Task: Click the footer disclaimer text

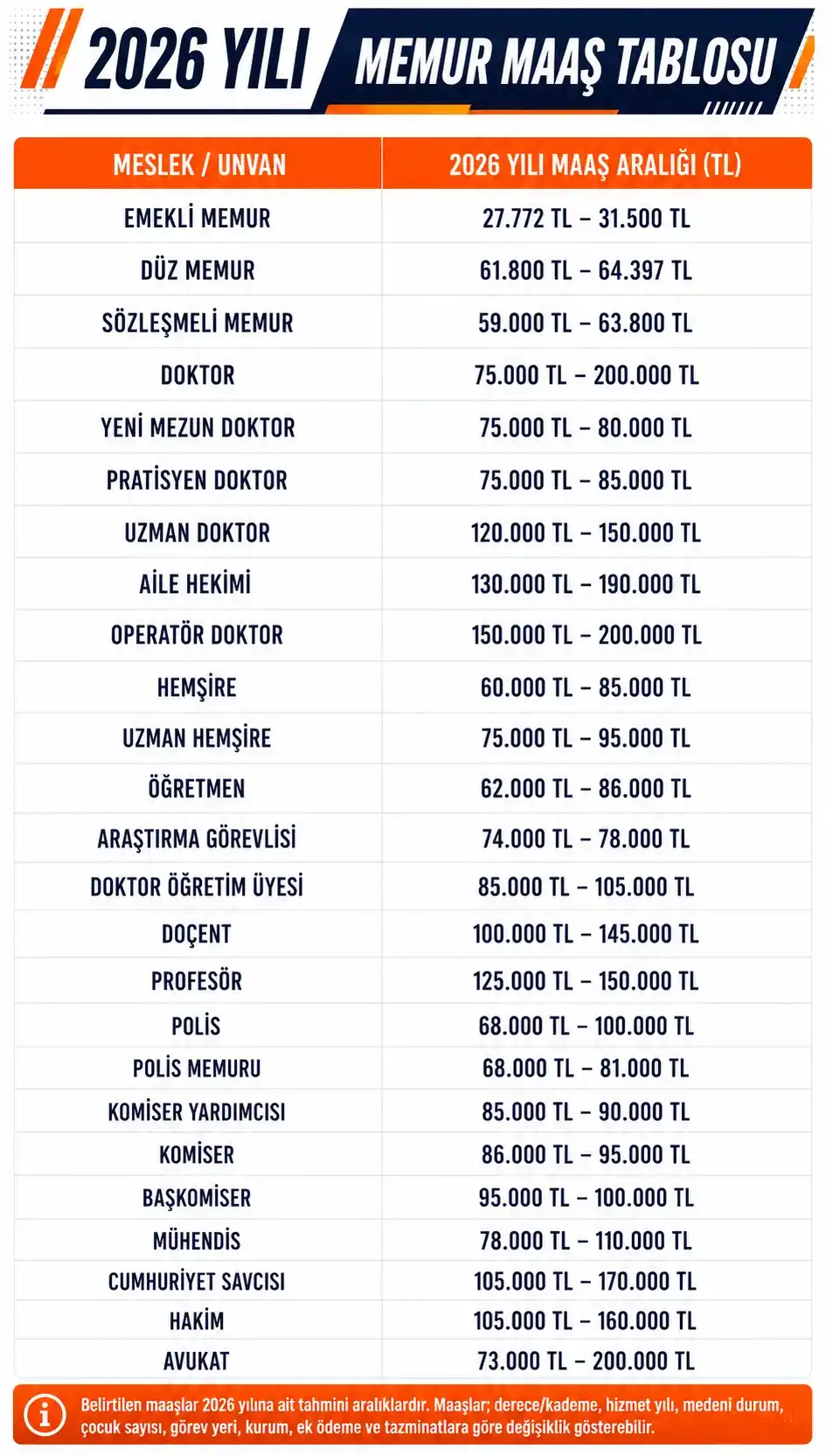Action: click(433, 1416)
